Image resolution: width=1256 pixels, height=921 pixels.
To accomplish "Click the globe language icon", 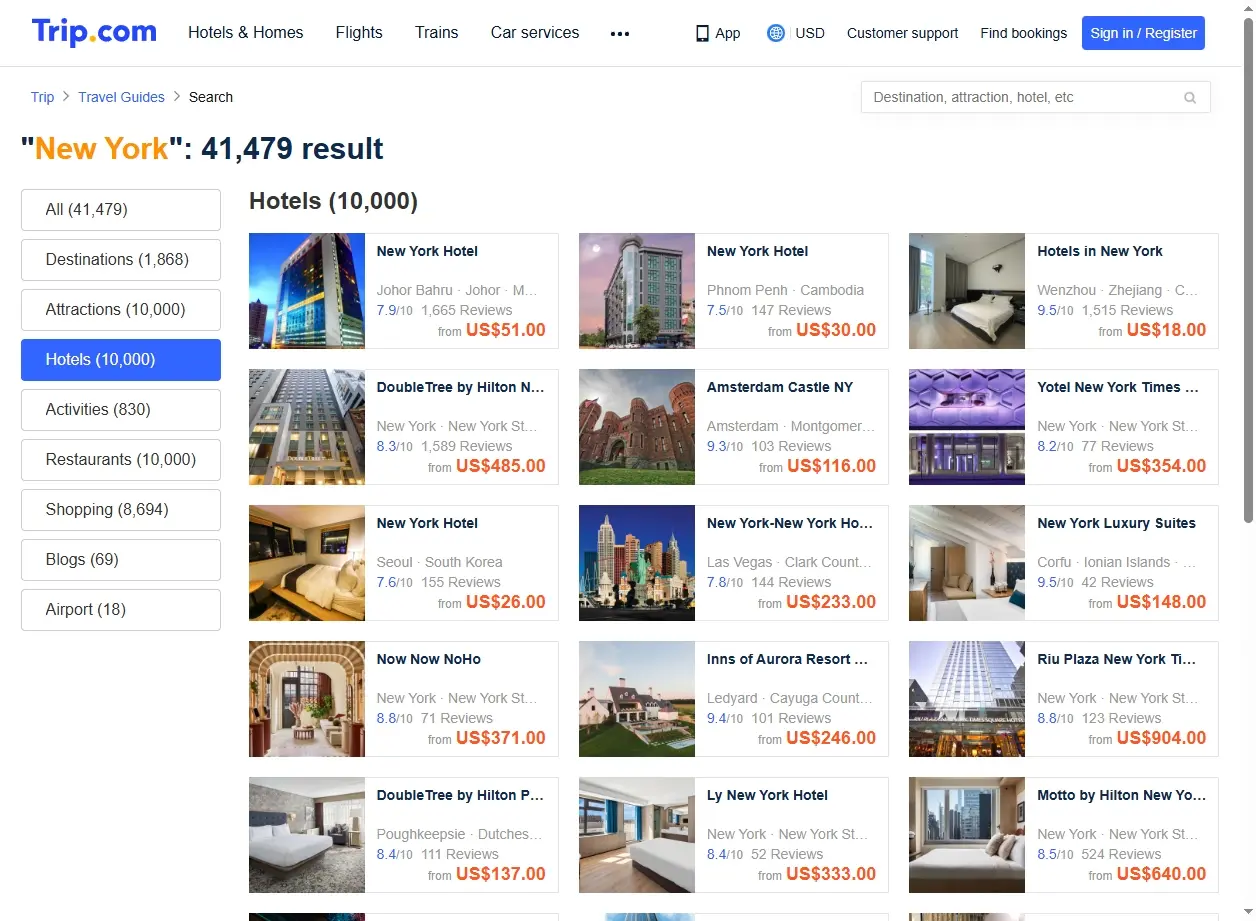I will pyautogui.click(x=775, y=33).
